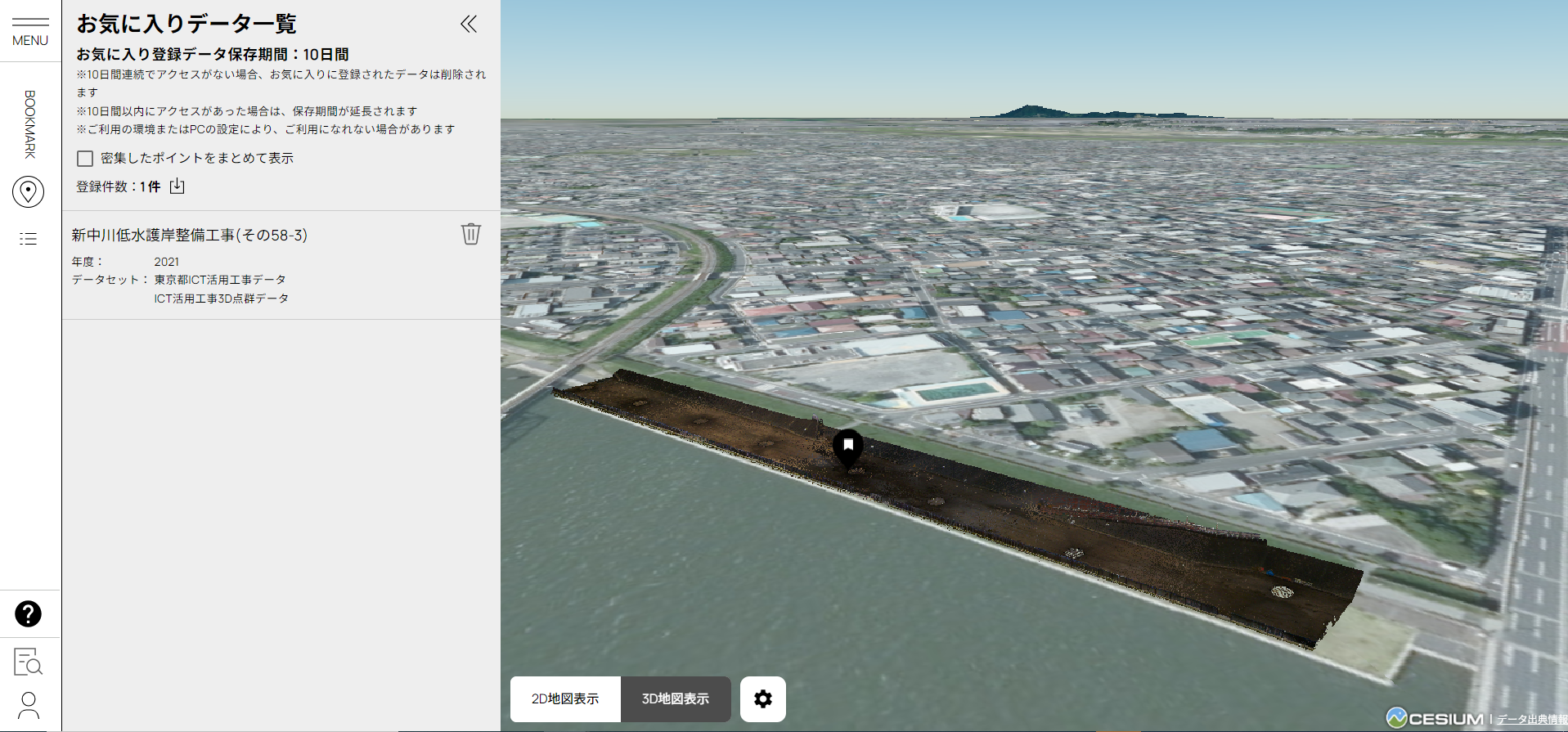Click the Cesium logo
1568x732 pixels.
1435,718
